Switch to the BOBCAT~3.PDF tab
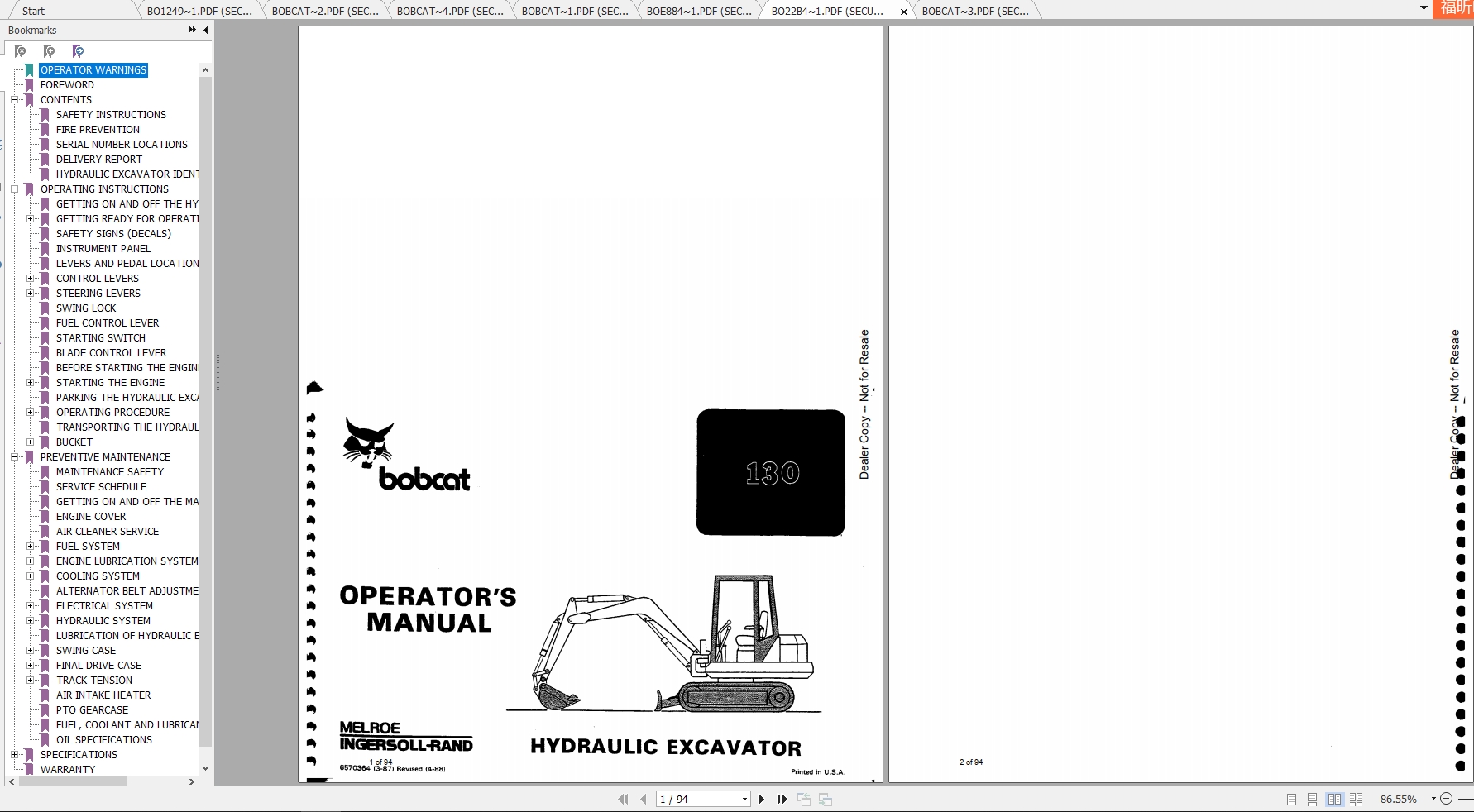Screen dimensions: 1474x812 [974, 11]
